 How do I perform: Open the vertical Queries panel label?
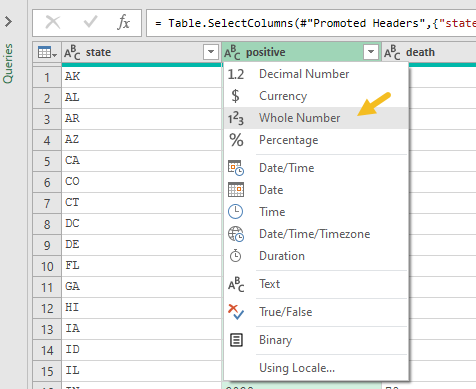(x=8, y=63)
